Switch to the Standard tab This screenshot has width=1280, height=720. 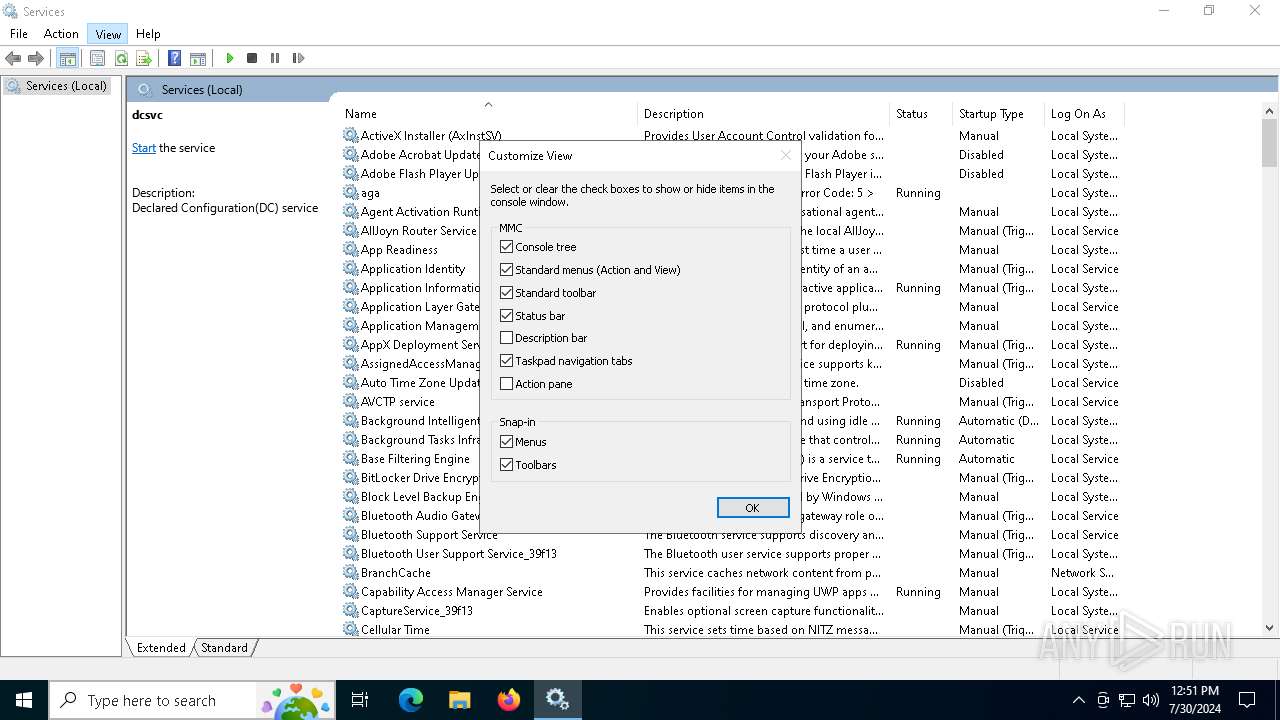pyautogui.click(x=224, y=647)
